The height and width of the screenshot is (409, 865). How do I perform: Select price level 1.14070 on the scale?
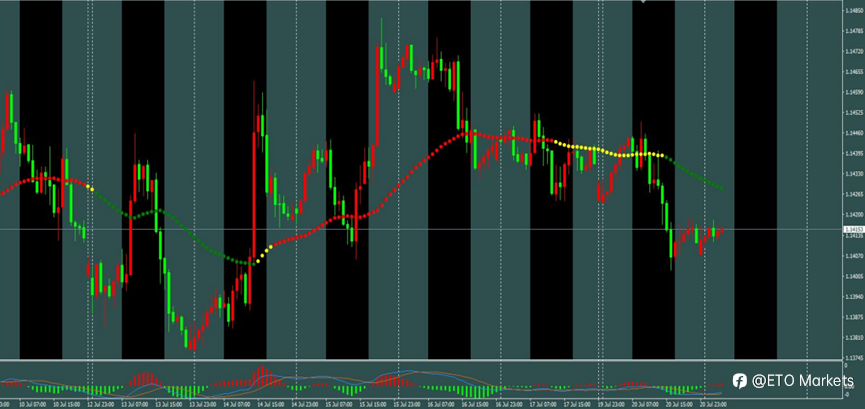(x=855, y=256)
